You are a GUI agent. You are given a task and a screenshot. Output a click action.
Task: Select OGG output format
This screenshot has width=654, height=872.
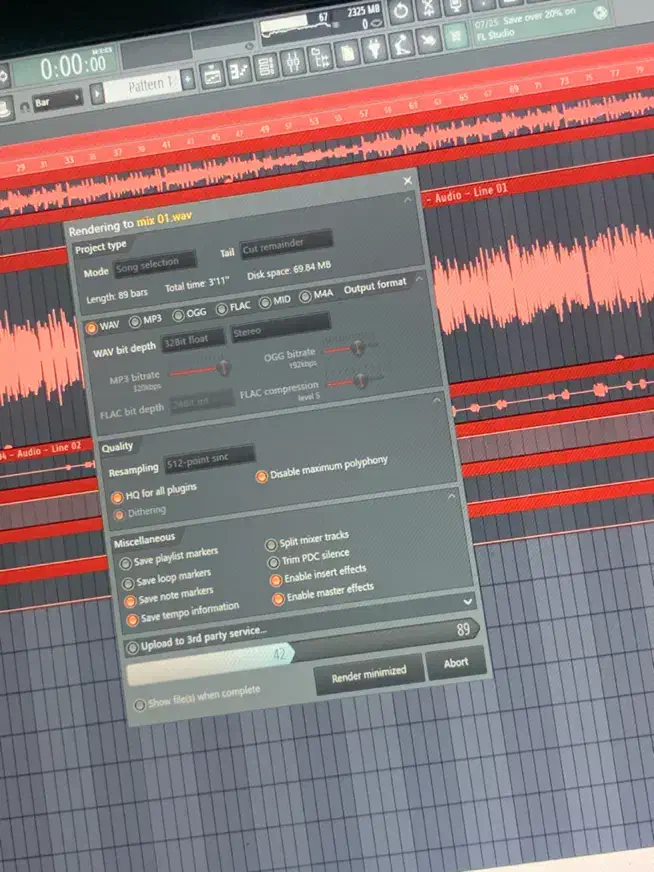[178, 315]
